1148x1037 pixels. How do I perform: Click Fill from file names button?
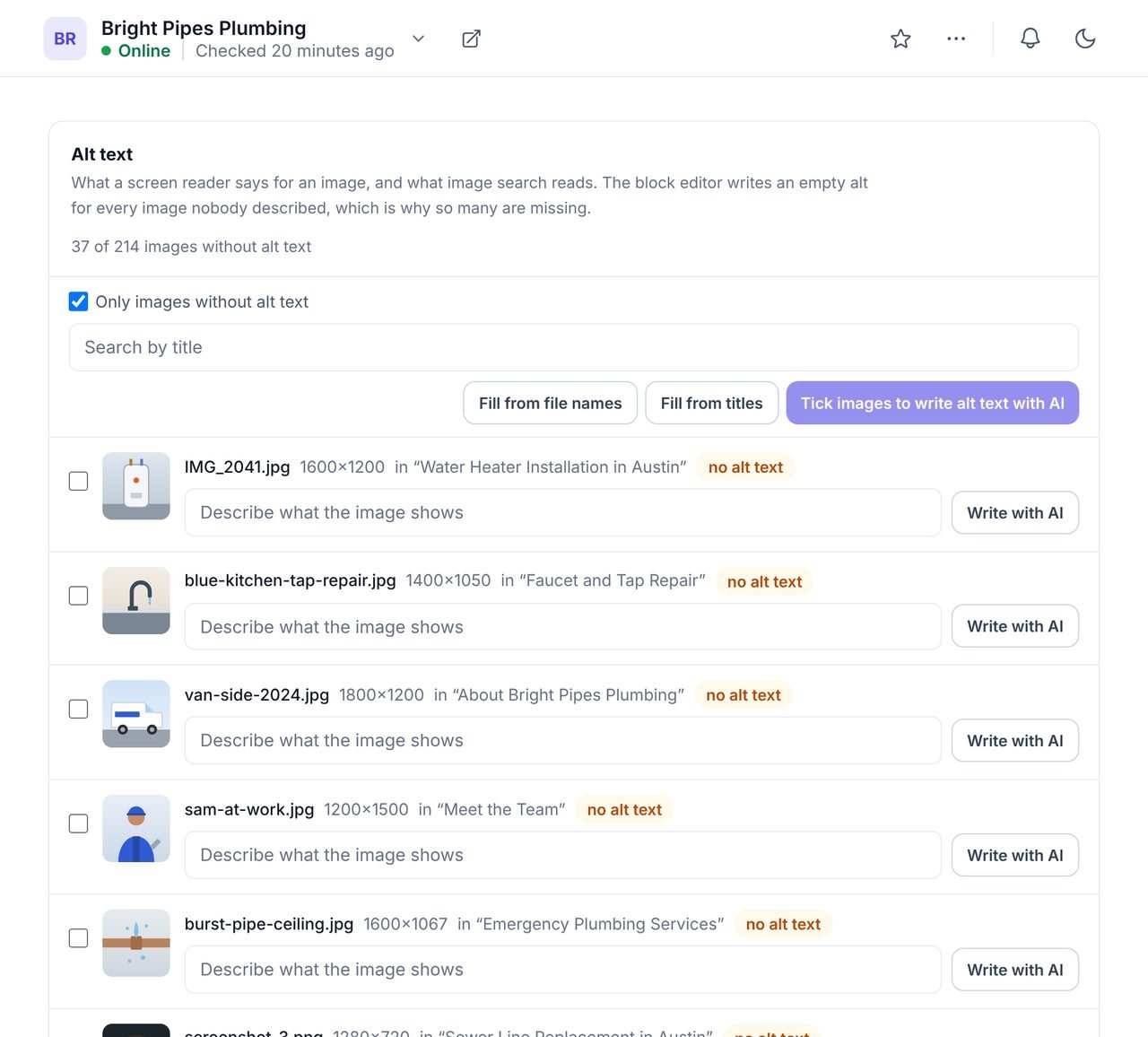pyautogui.click(x=550, y=403)
